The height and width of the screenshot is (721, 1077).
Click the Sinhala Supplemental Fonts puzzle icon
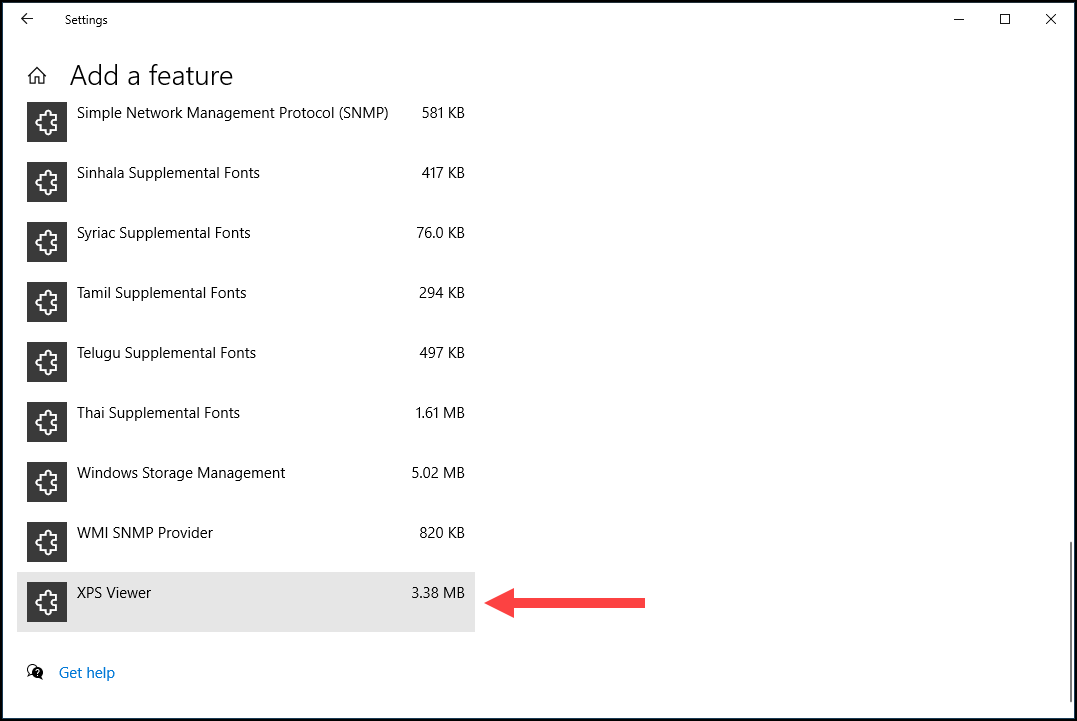47,182
